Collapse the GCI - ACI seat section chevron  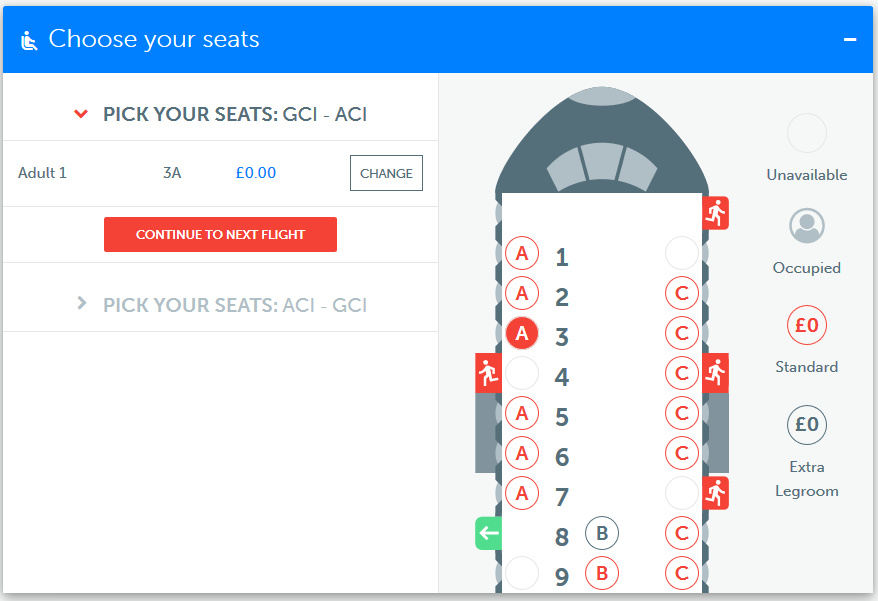82,114
